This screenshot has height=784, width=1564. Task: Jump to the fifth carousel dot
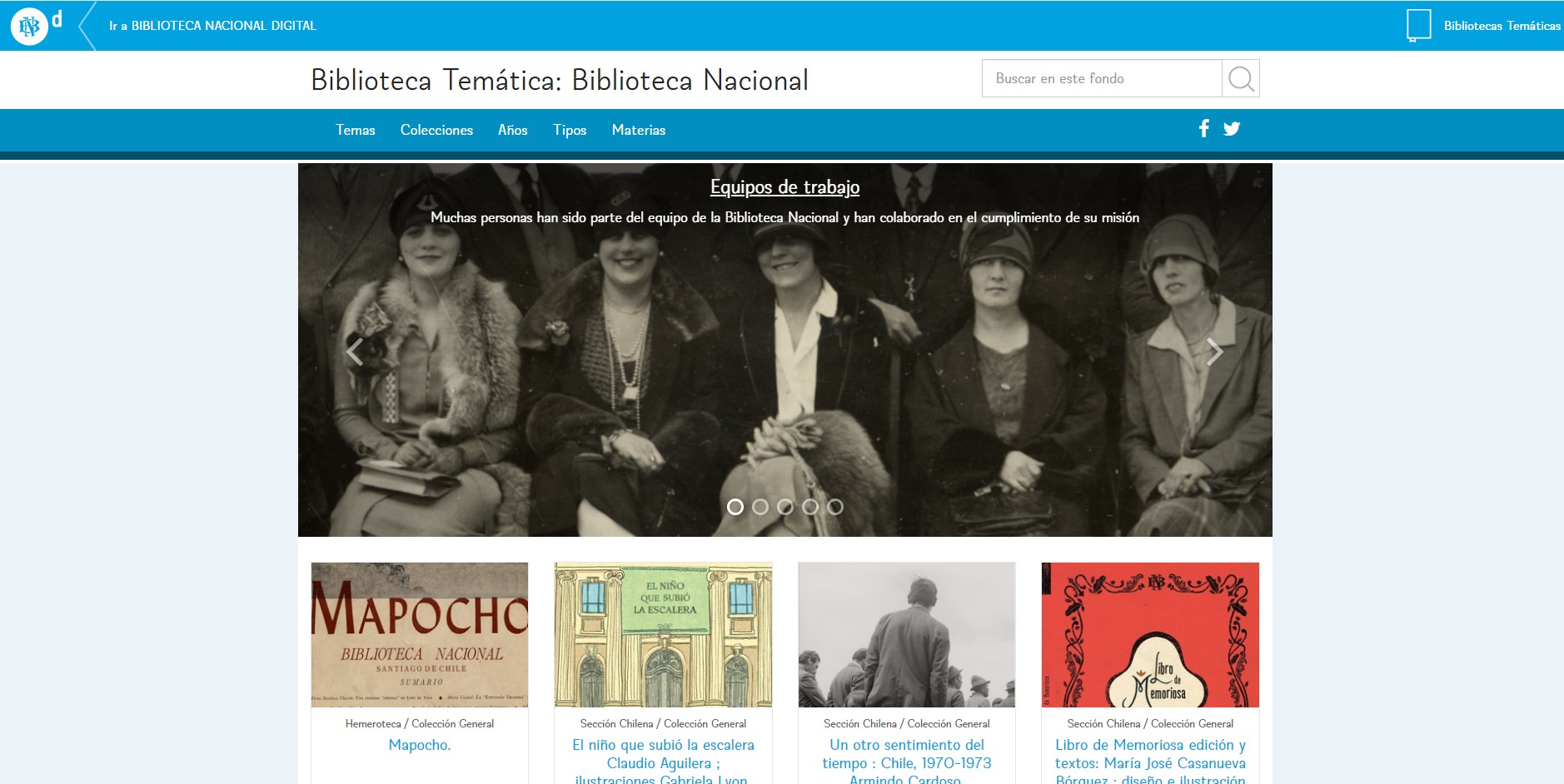point(834,507)
